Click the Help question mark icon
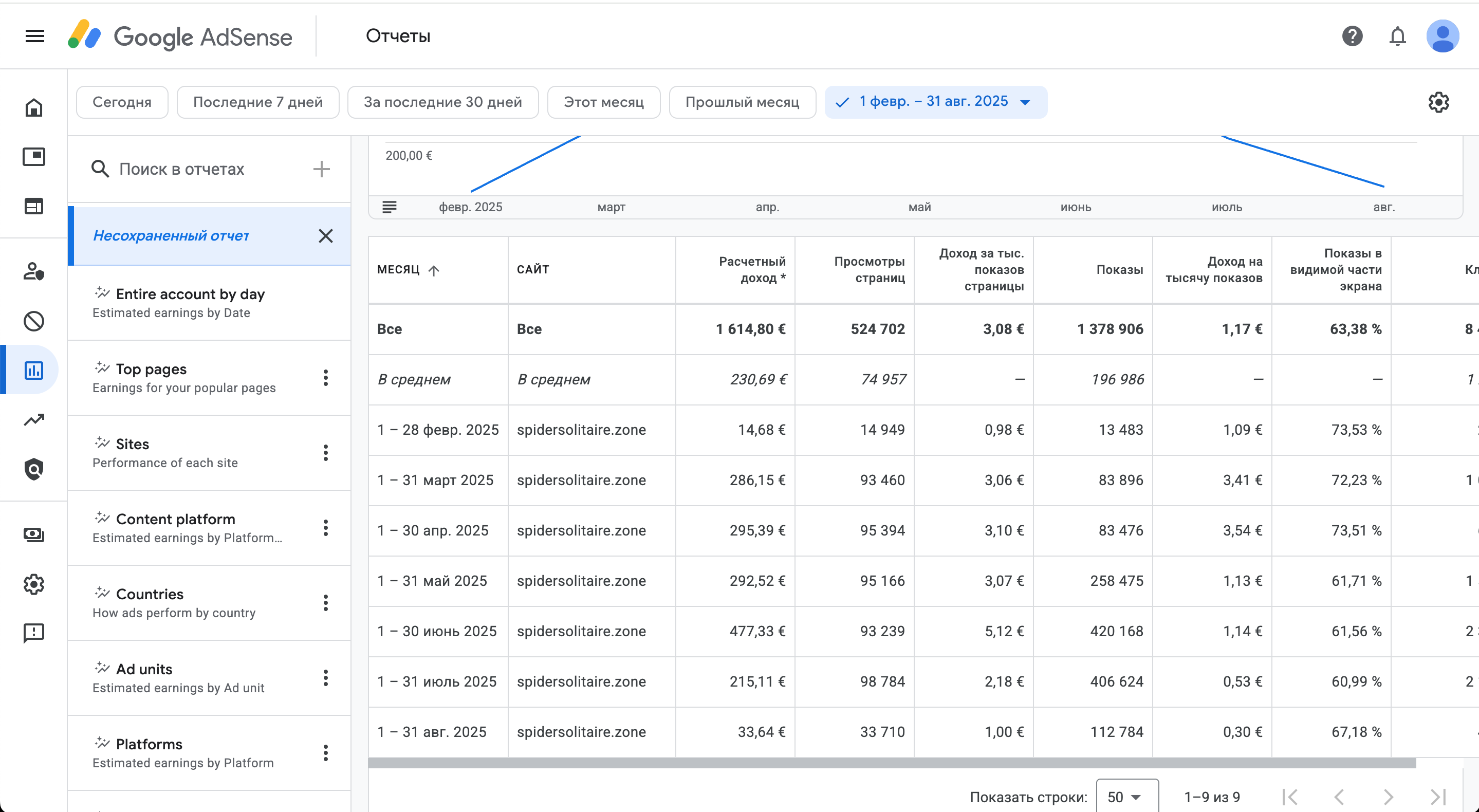Screen dimensions: 1479x812 pyautogui.click(x=1352, y=36)
